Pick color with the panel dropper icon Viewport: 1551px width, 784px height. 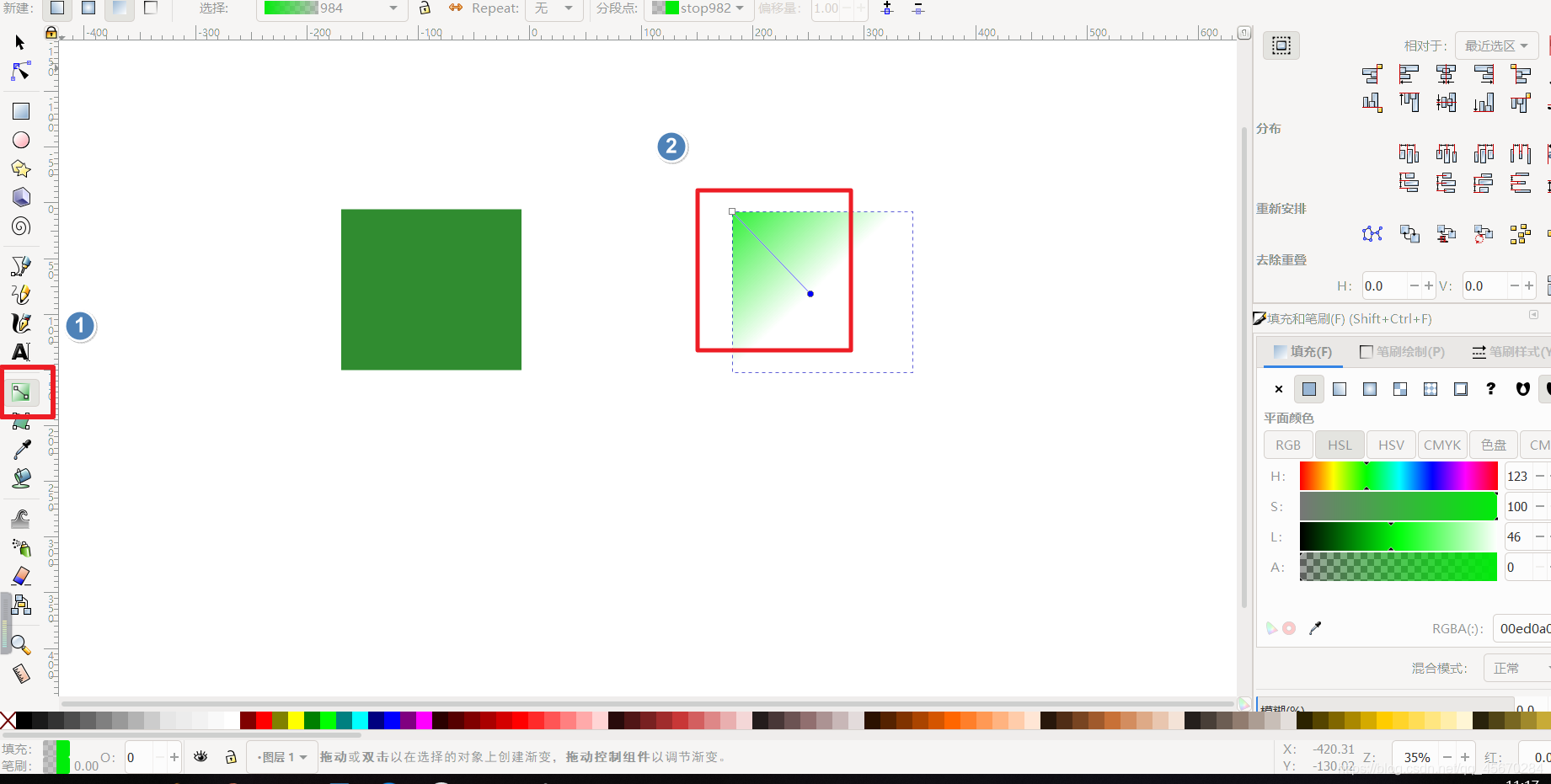[x=1315, y=628]
